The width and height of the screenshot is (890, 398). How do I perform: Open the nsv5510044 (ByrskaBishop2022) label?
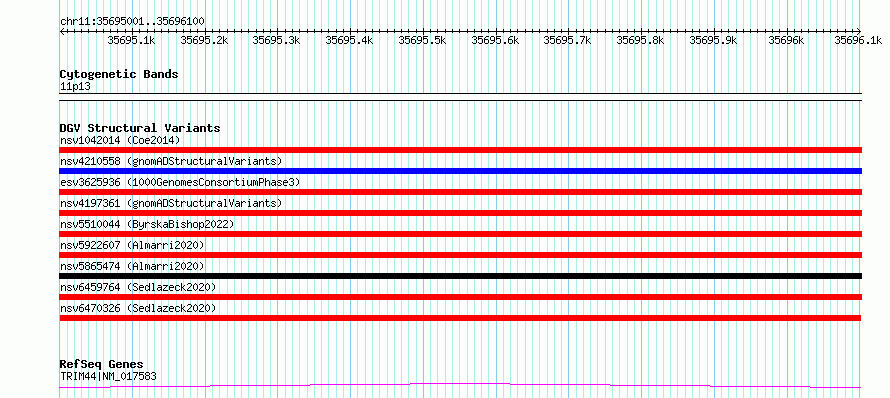147,224
